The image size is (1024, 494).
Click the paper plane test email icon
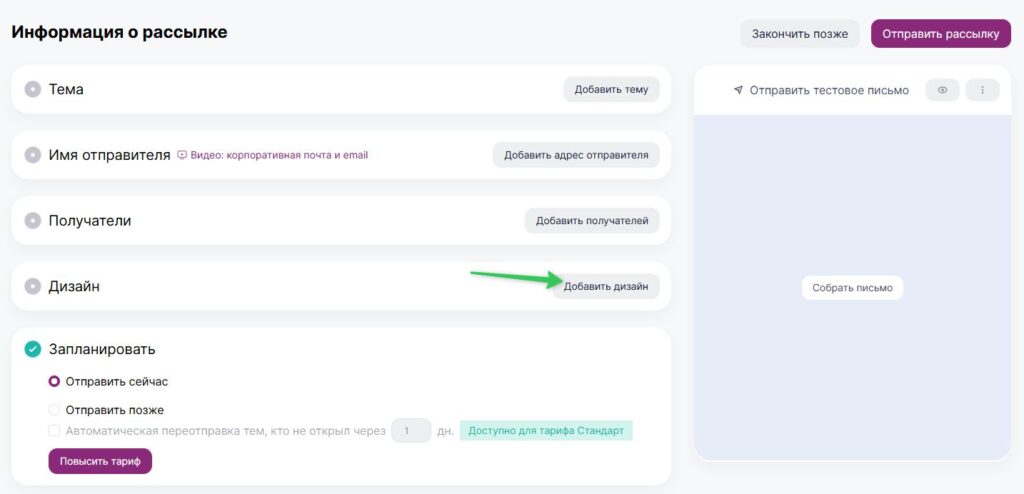click(x=738, y=90)
